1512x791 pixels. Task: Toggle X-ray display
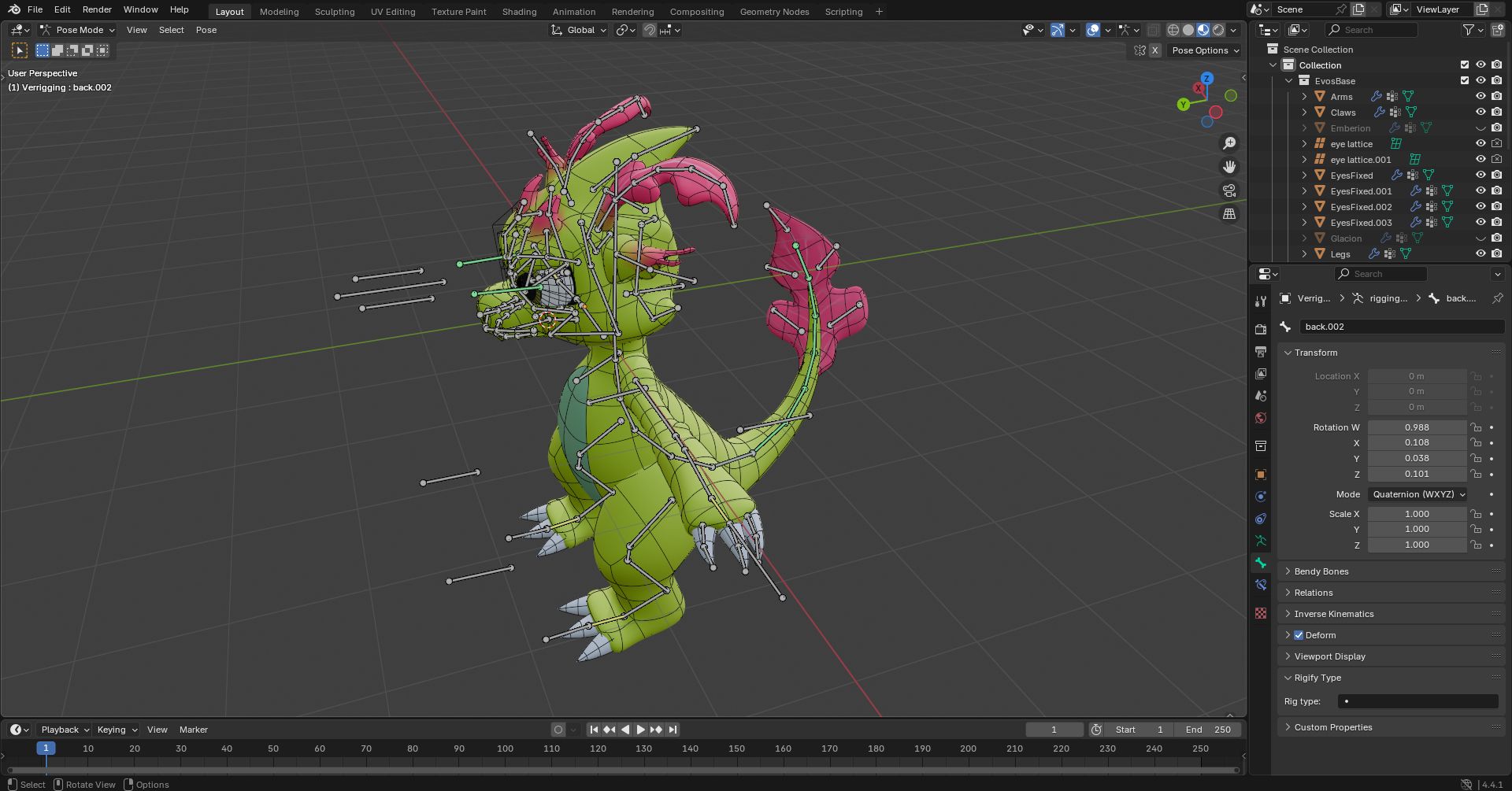pyautogui.click(x=1154, y=30)
